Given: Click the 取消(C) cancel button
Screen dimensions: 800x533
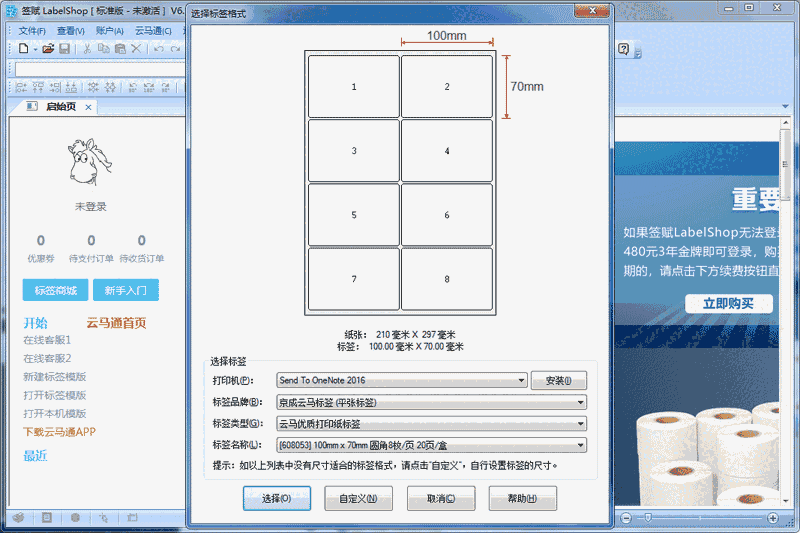Looking at the screenshot, I should [x=441, y=498].
